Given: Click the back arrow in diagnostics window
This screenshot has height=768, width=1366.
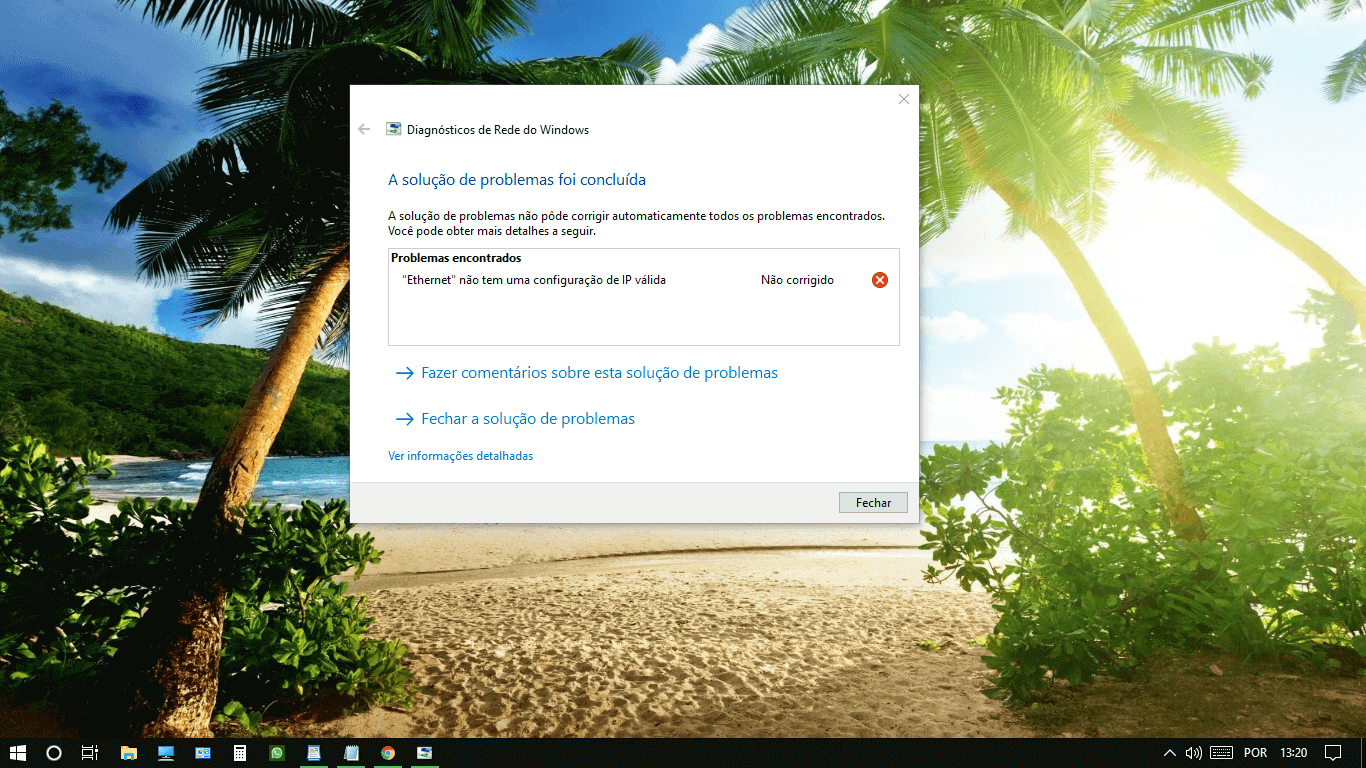Looking at the screenshot, I should [364, 130].
